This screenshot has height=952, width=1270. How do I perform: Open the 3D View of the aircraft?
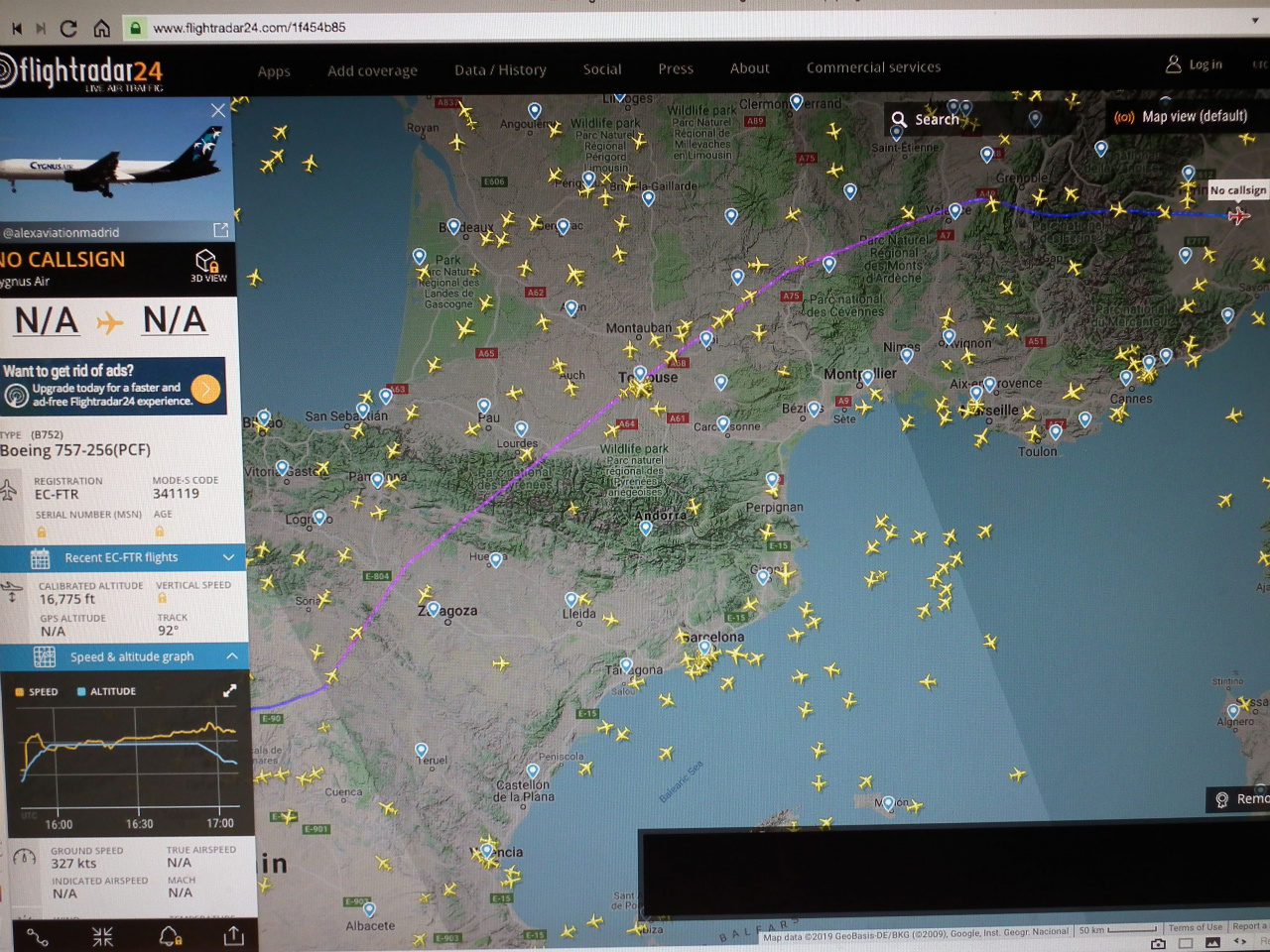207,266
